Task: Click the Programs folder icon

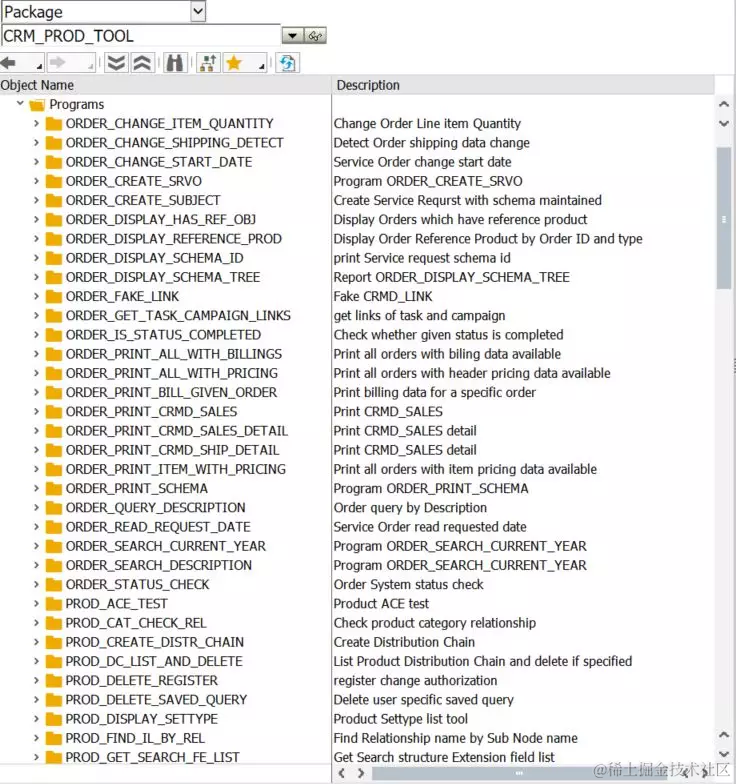Action: coord(37,104)
